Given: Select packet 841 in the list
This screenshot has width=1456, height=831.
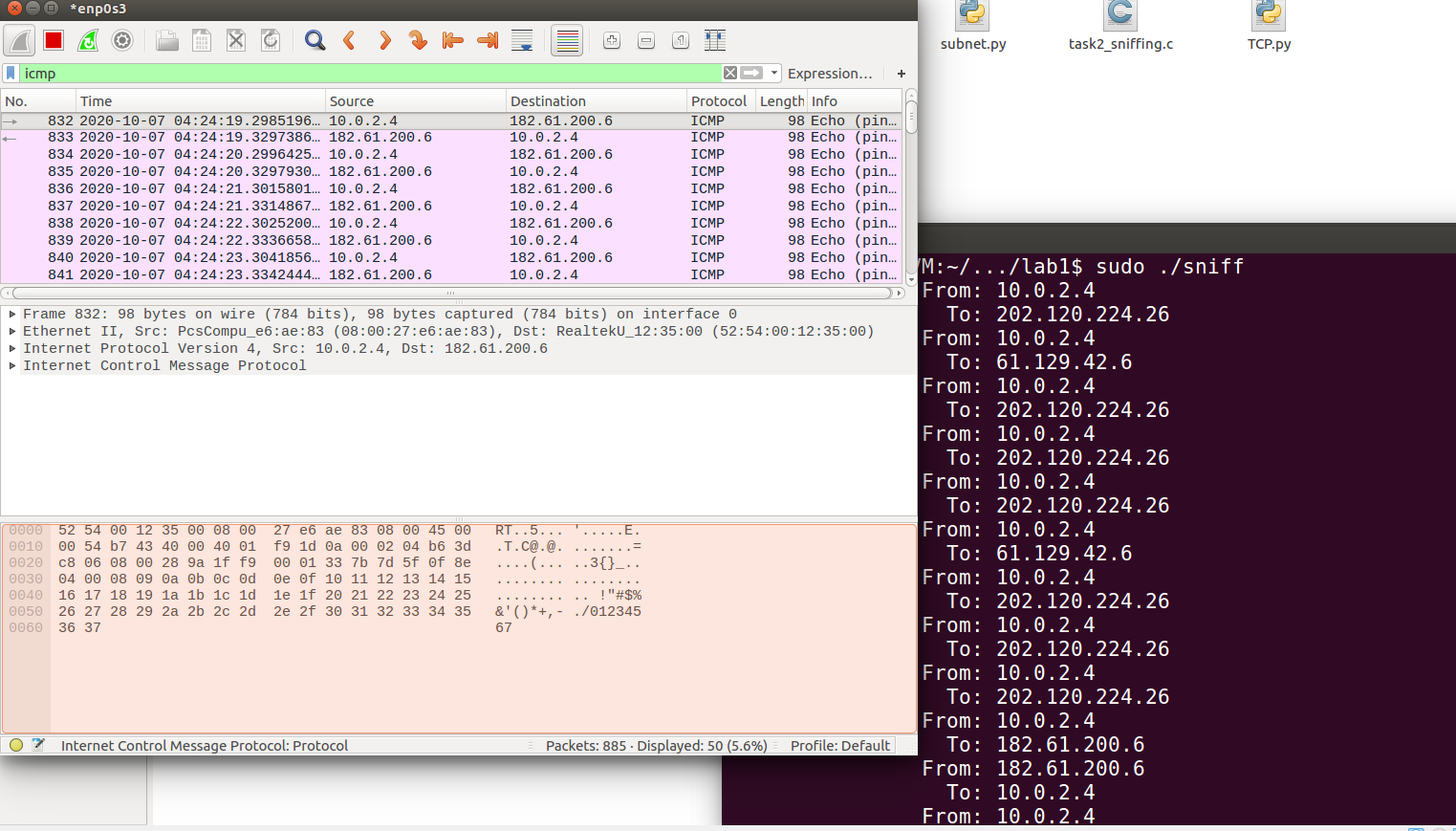Looking at the screenshot, I should pos(451,275).
